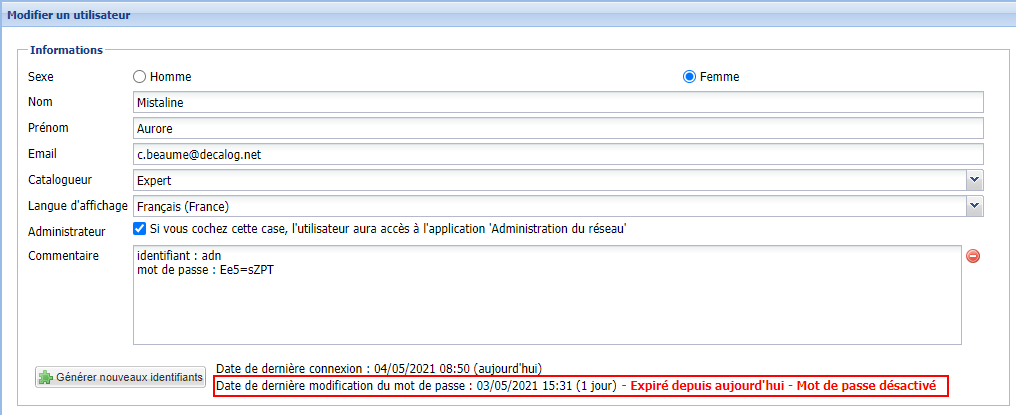The width and height of the screenshot is (1016, 415).
Task: Click the Informations group legend
Action: (x=67, y=50)
